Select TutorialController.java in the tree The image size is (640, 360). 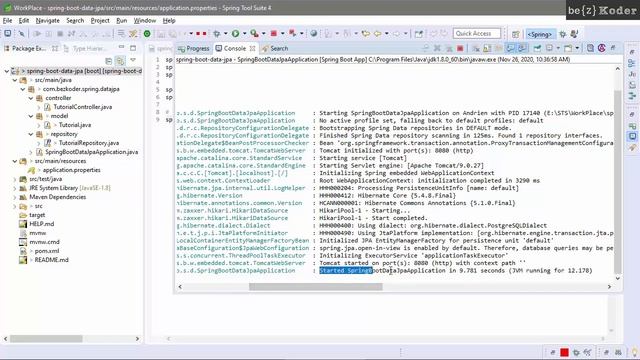pos(82,107)
